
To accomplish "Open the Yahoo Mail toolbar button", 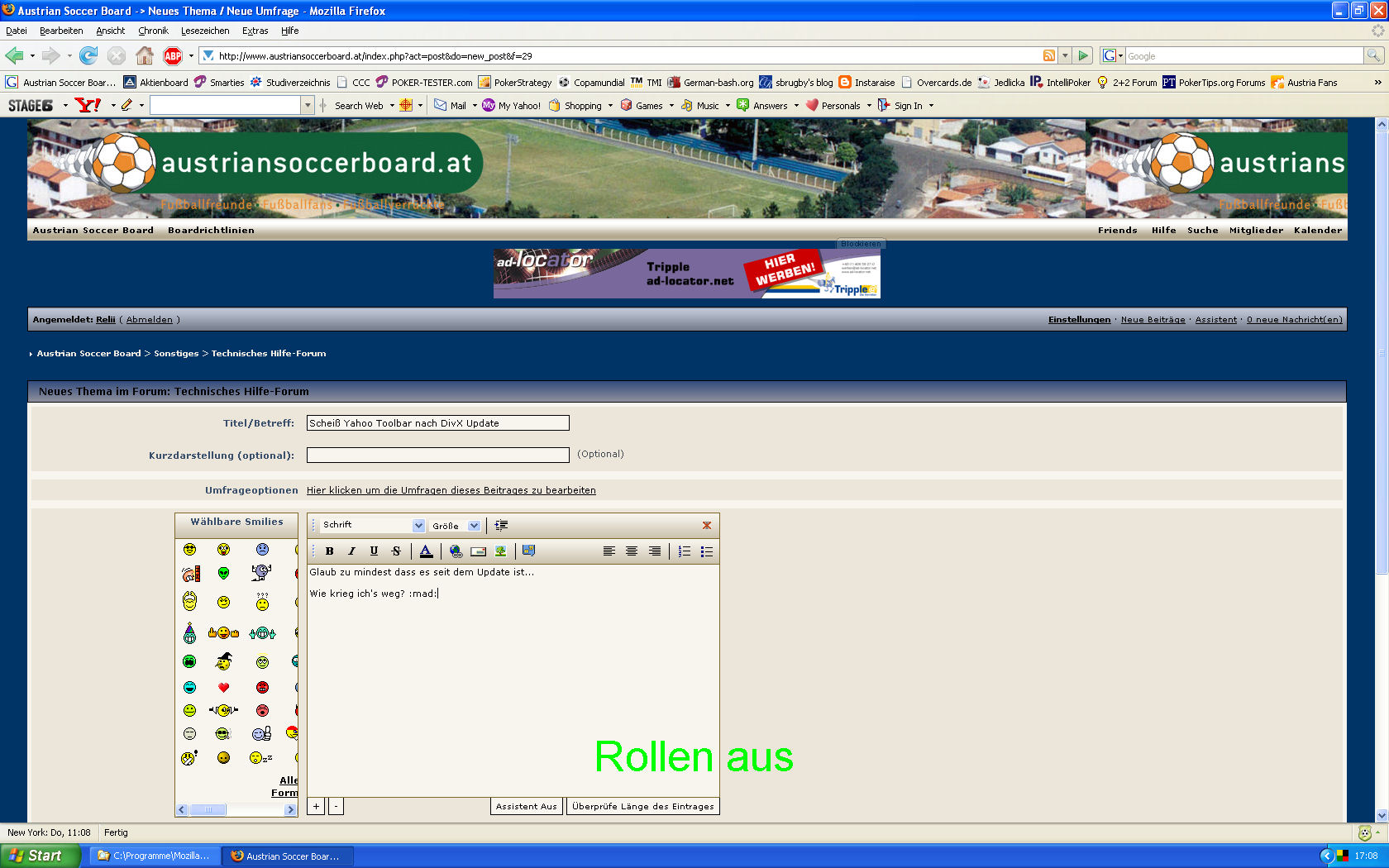I will [x=451, y=105].
